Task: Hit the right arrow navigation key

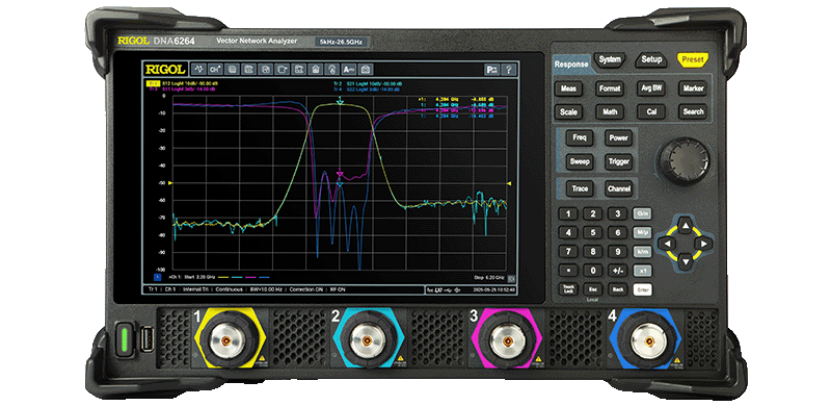Action: (x=703, y=244)
